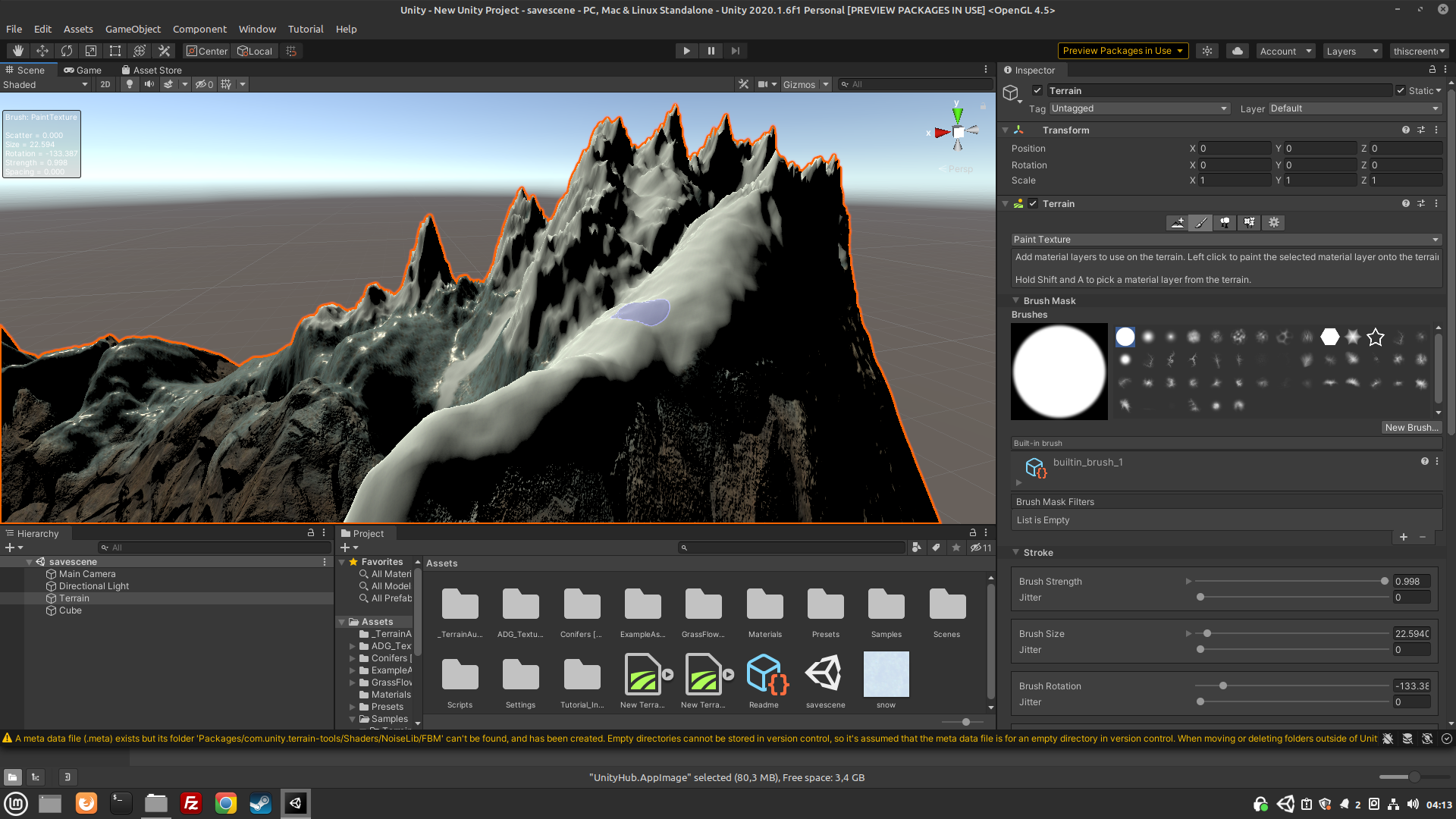Collapse the Transform component
This screenshot has height=819, width=1456.
1006,130
